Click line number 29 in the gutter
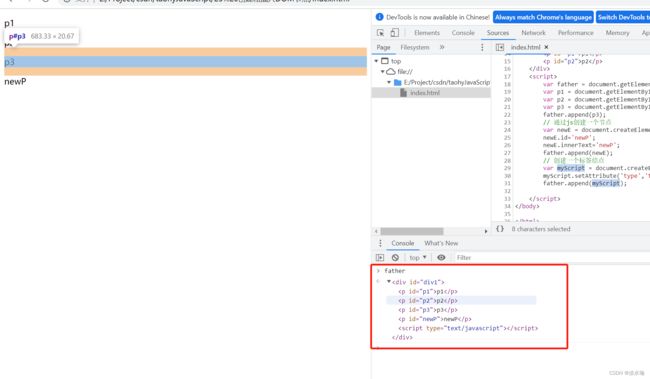Viewport: 650px width, 379px height. (x=507, y=168)
